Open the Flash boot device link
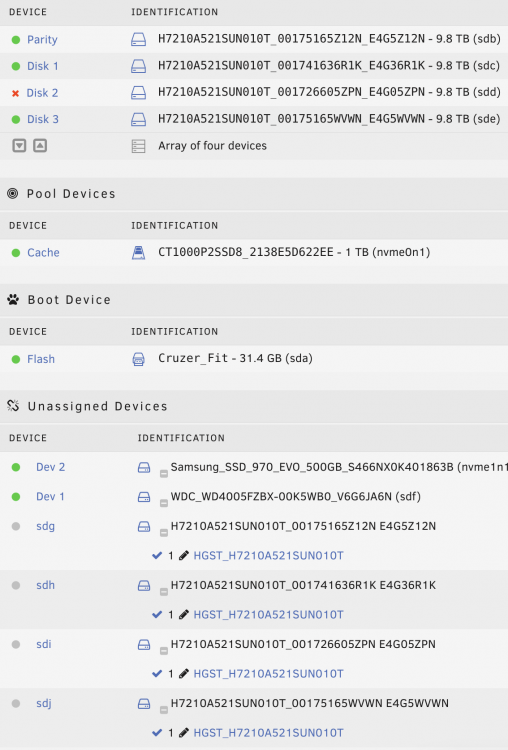The image size is (508, 750). (x=41, y=359)
